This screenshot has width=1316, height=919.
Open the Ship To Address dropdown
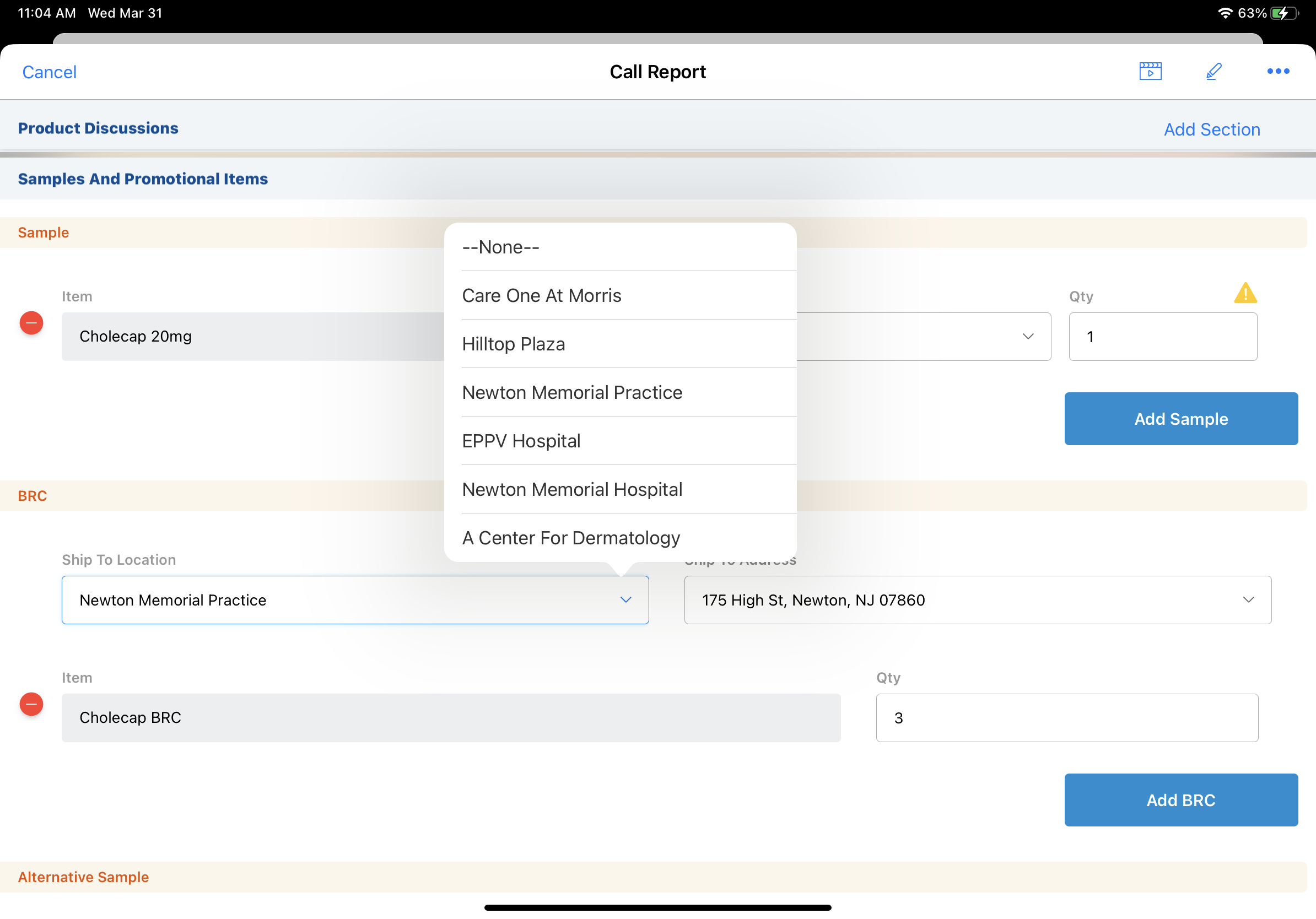(x=1248, y=600)
